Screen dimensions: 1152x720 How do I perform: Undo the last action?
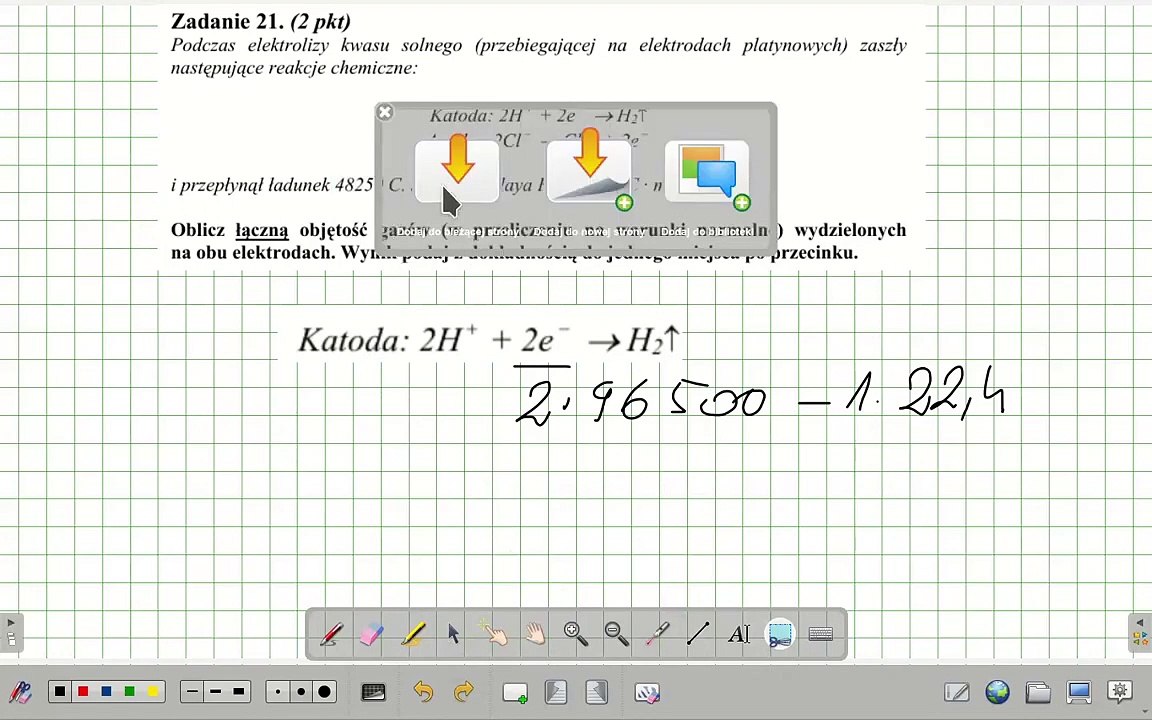423,691
